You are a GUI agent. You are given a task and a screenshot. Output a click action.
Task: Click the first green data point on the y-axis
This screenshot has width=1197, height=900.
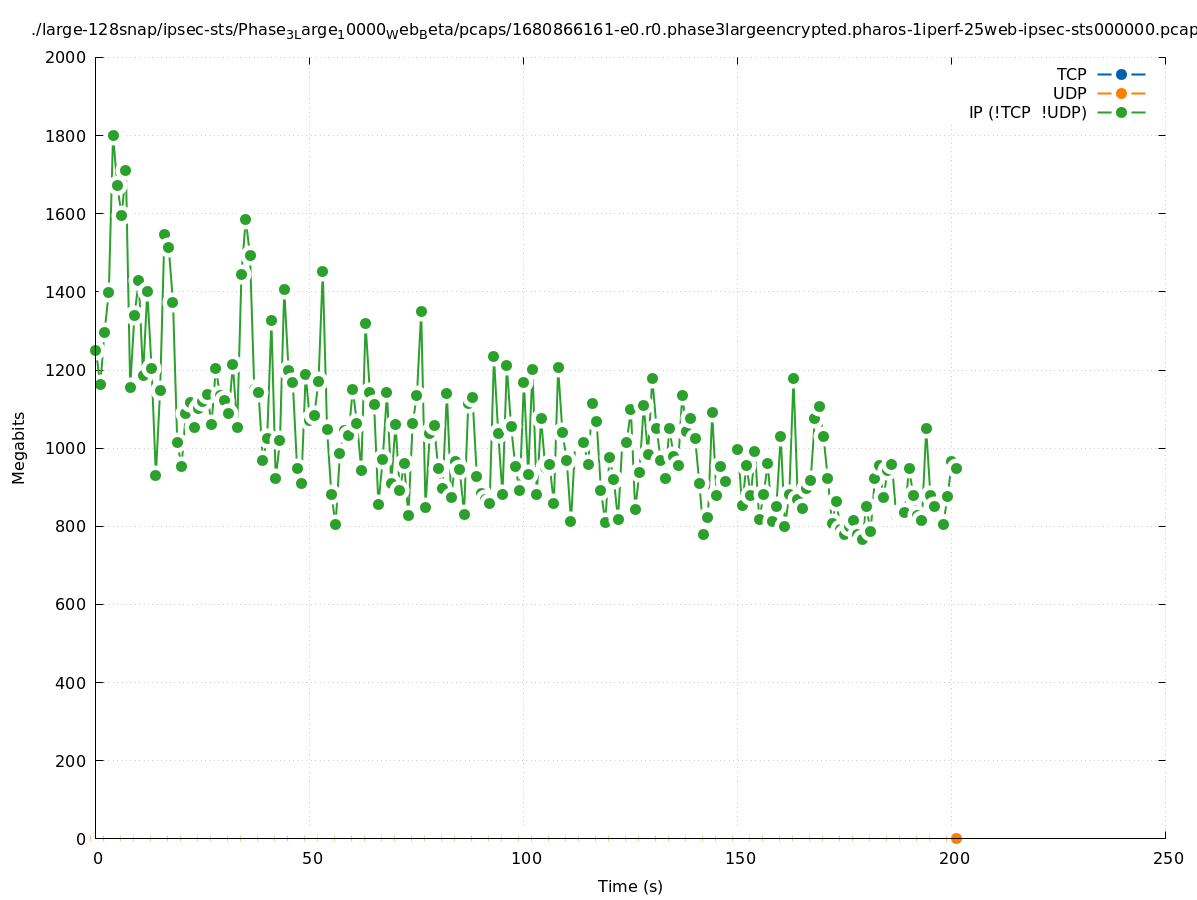(x=96, y=350)
